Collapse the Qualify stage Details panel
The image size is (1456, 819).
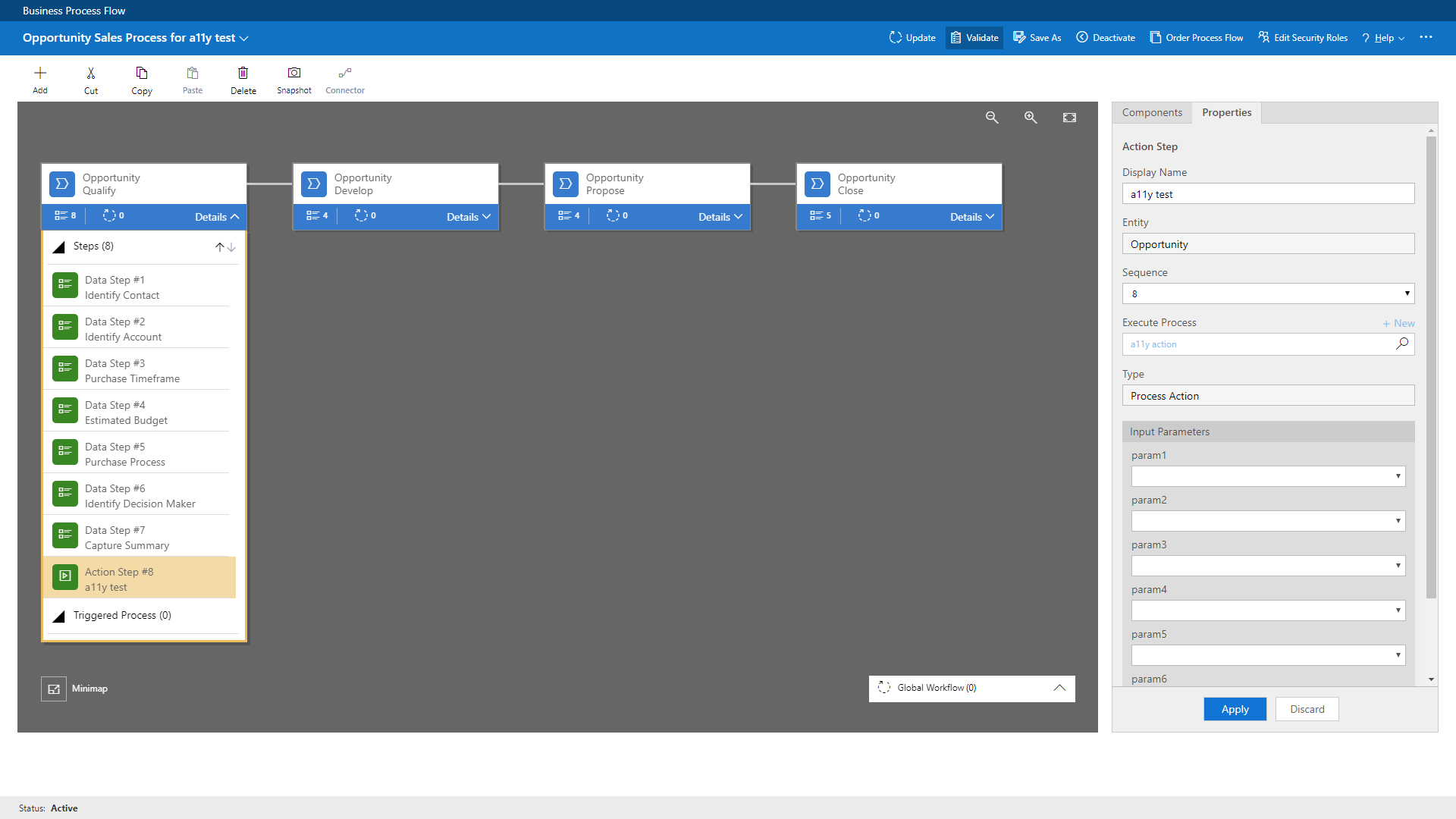point(215,216)
